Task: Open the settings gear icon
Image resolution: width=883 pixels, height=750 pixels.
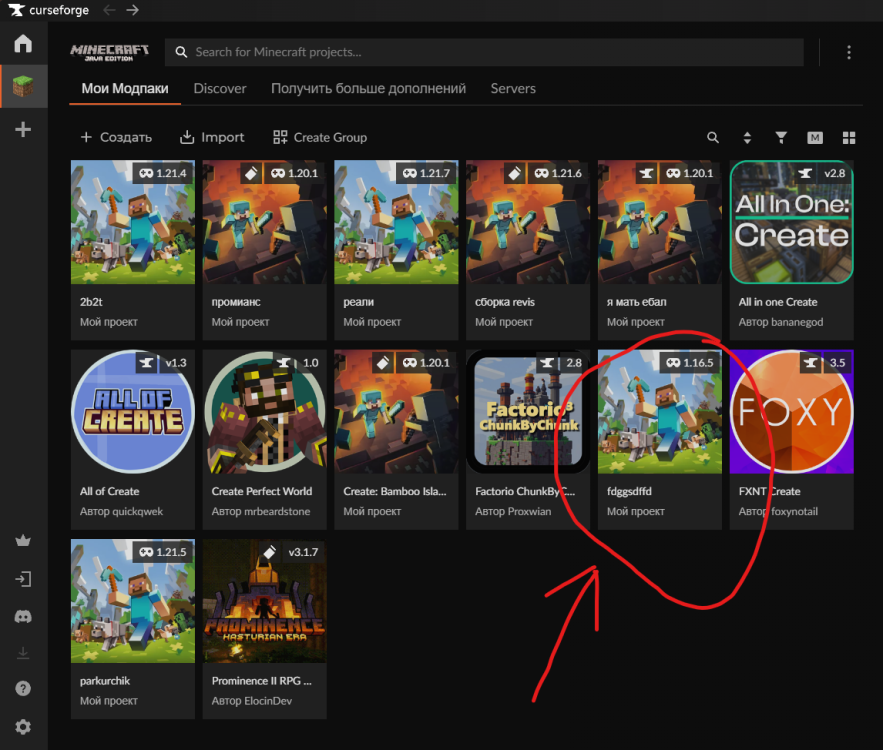Action: coord(23,727)
